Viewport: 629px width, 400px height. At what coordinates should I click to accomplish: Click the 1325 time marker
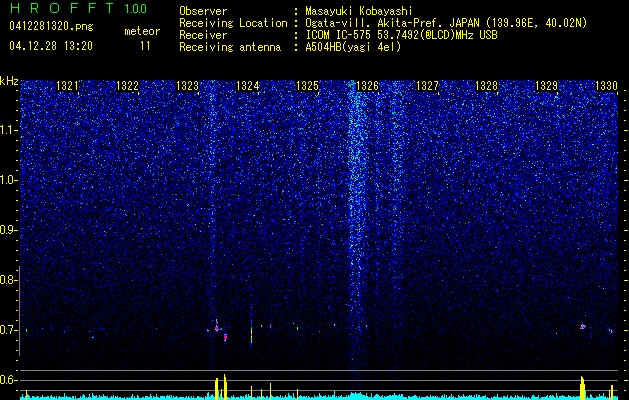pos(307,85)
